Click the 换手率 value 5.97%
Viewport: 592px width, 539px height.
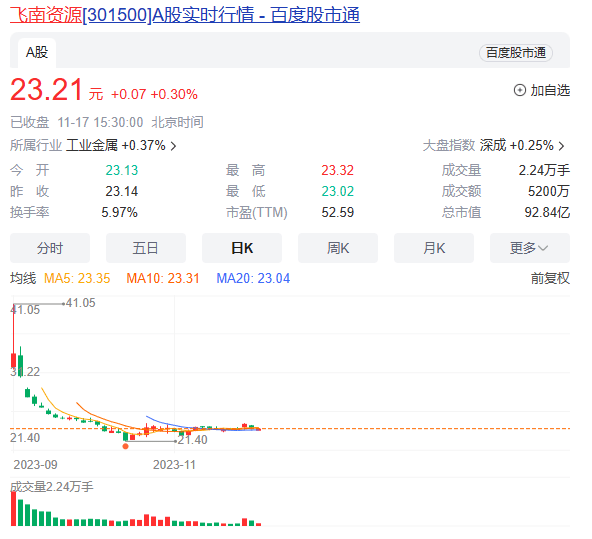coord(119,213)
